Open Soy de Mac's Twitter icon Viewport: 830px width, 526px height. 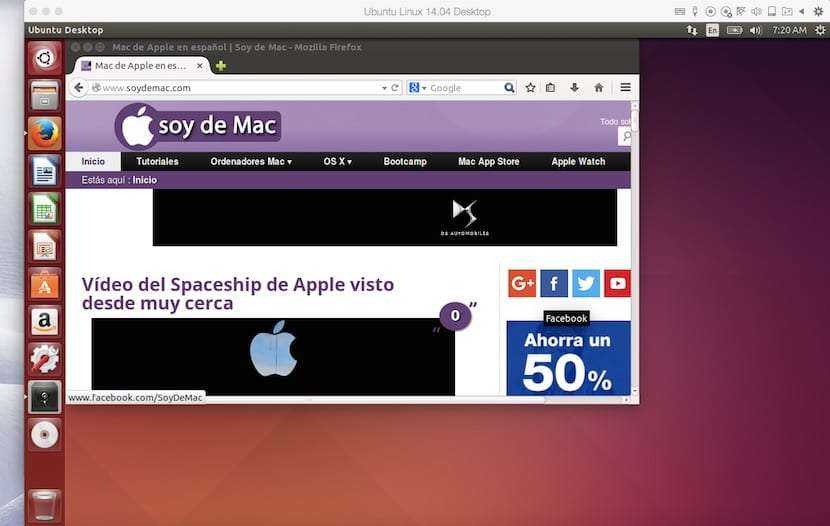point(586,284)
